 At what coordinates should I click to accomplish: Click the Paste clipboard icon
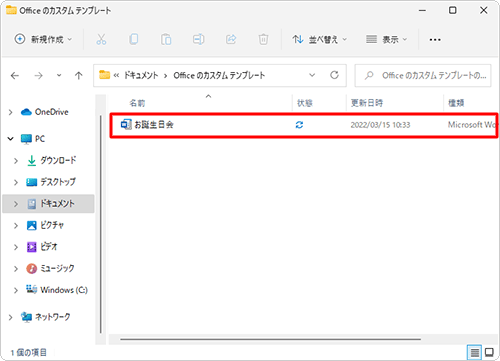coord(166,39)
